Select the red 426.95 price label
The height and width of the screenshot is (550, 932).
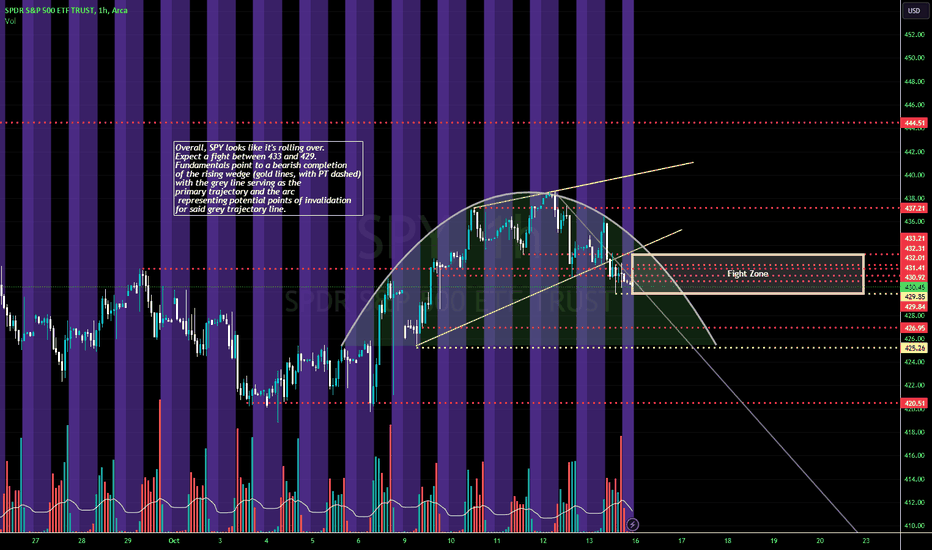point(915,328)
